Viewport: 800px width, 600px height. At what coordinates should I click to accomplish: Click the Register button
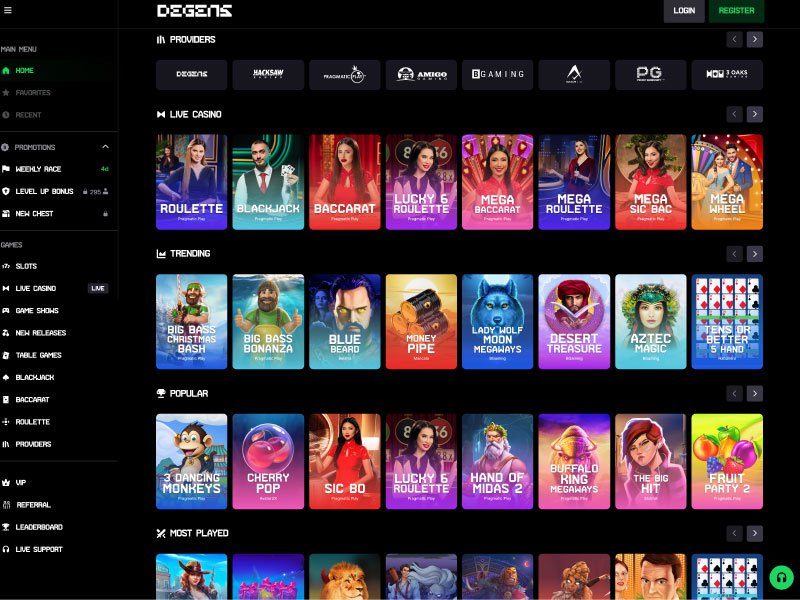click(x=736, y=11)
